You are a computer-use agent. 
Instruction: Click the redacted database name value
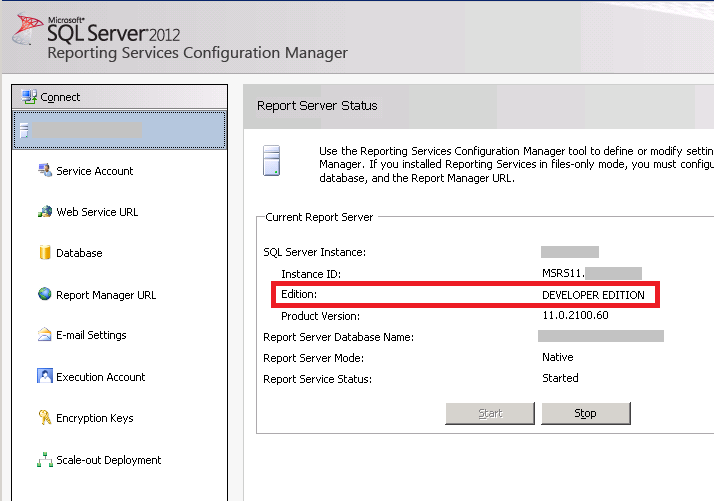[601, 336]
